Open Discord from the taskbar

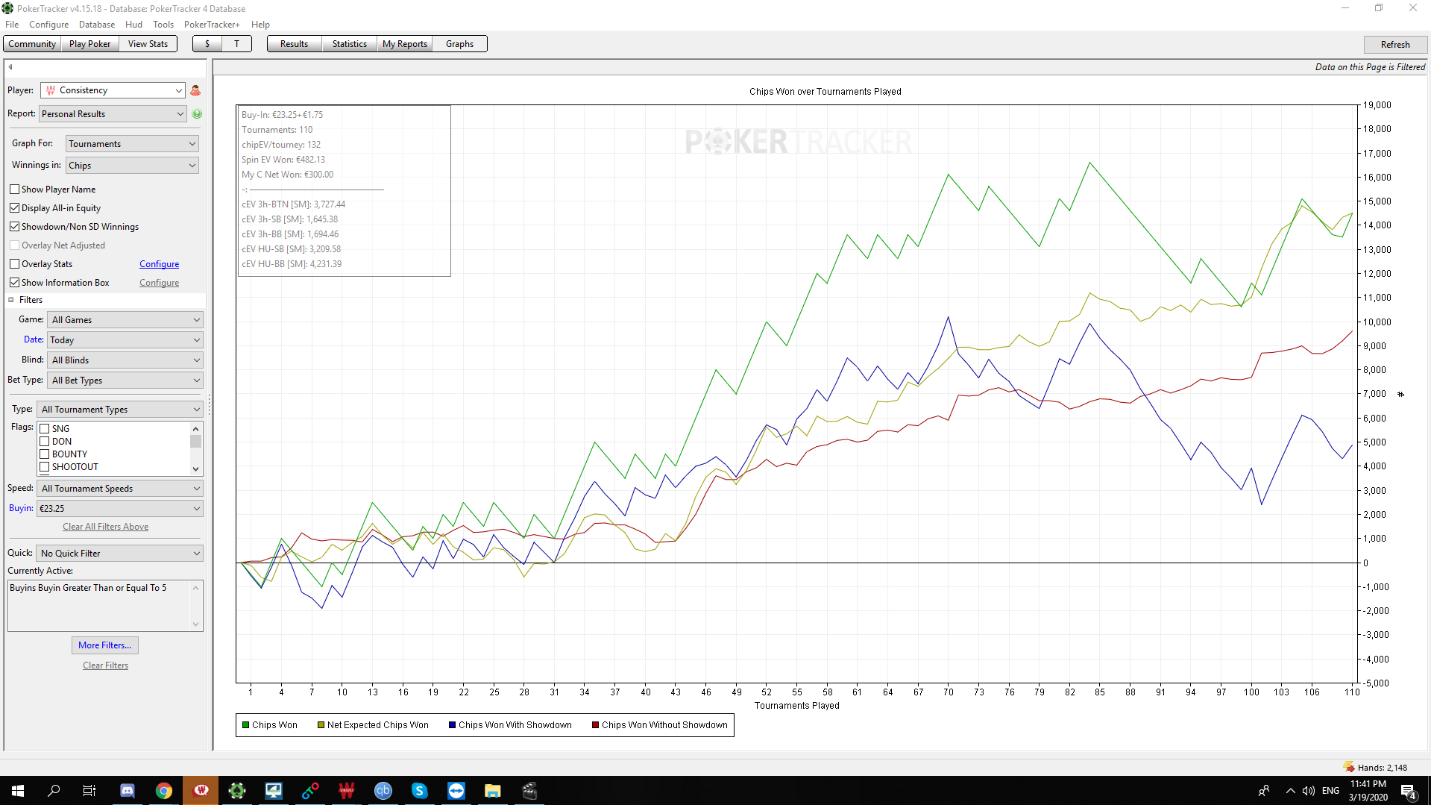point(126,790)
